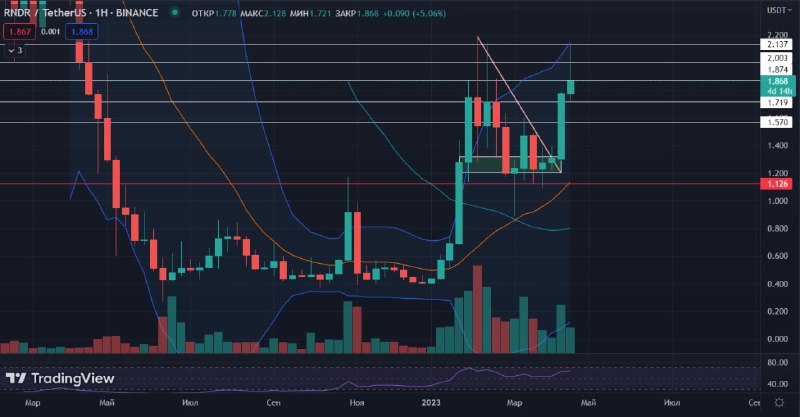Click the Ноя label on time axis
Viewport: 800px width, 417px height.
coord(357,403)
